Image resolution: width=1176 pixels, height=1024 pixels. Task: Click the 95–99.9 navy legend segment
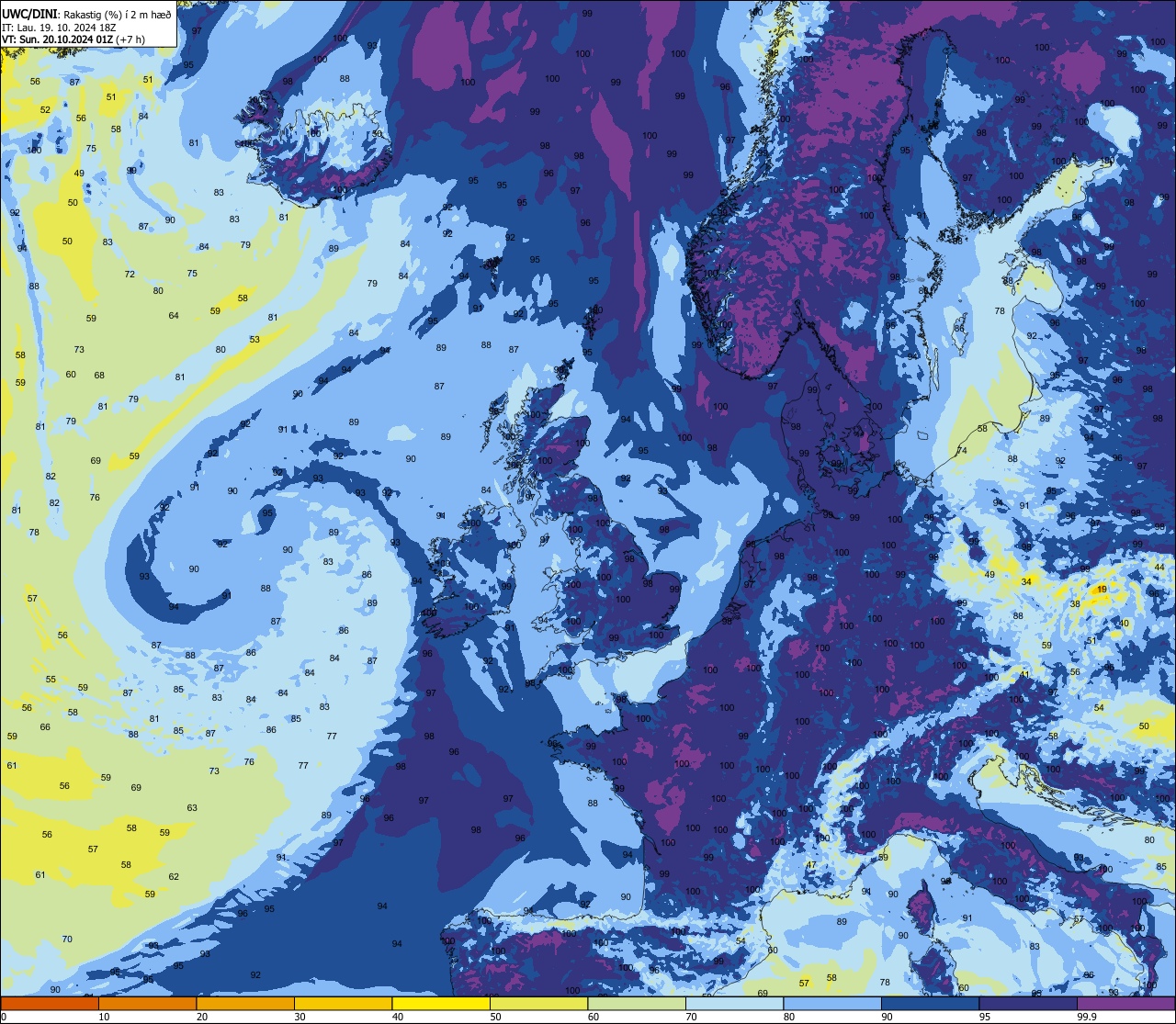click(x=1028, y=1004)
